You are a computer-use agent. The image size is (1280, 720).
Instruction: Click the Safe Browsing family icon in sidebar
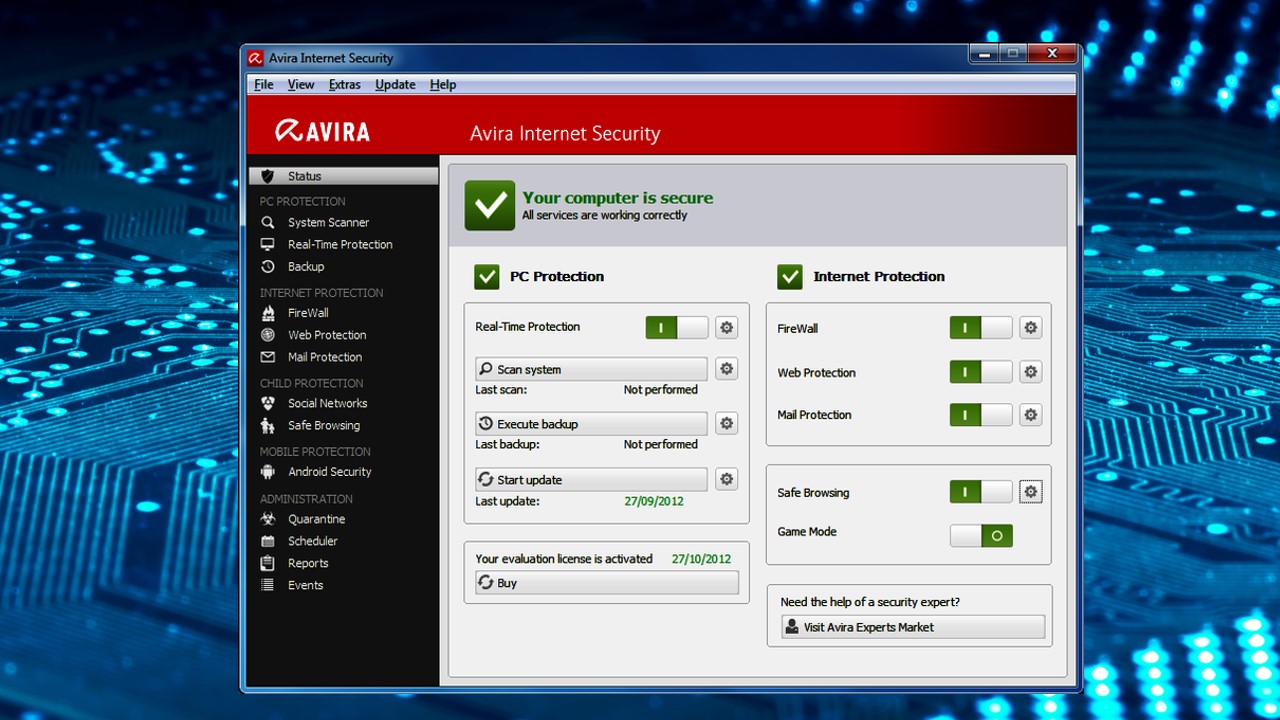click(x=267, y=426)
